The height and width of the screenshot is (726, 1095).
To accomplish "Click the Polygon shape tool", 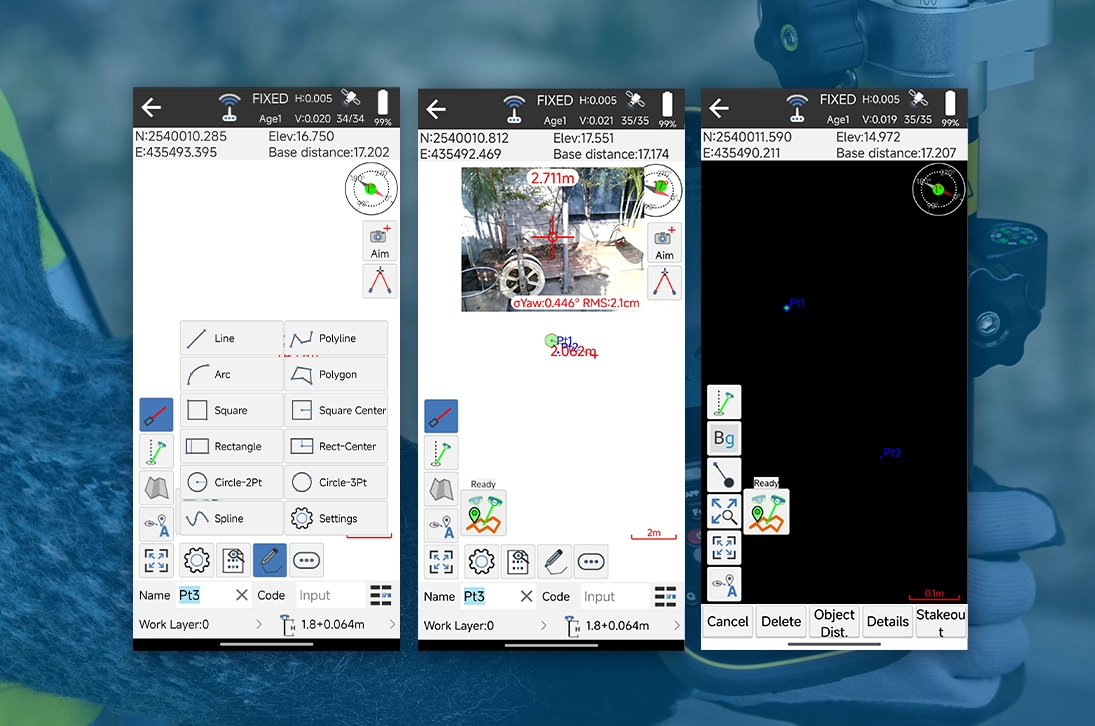I will 336,374.
